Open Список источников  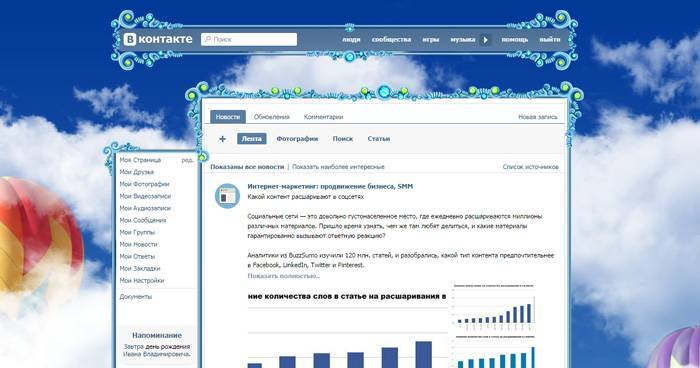coord(530,167)
